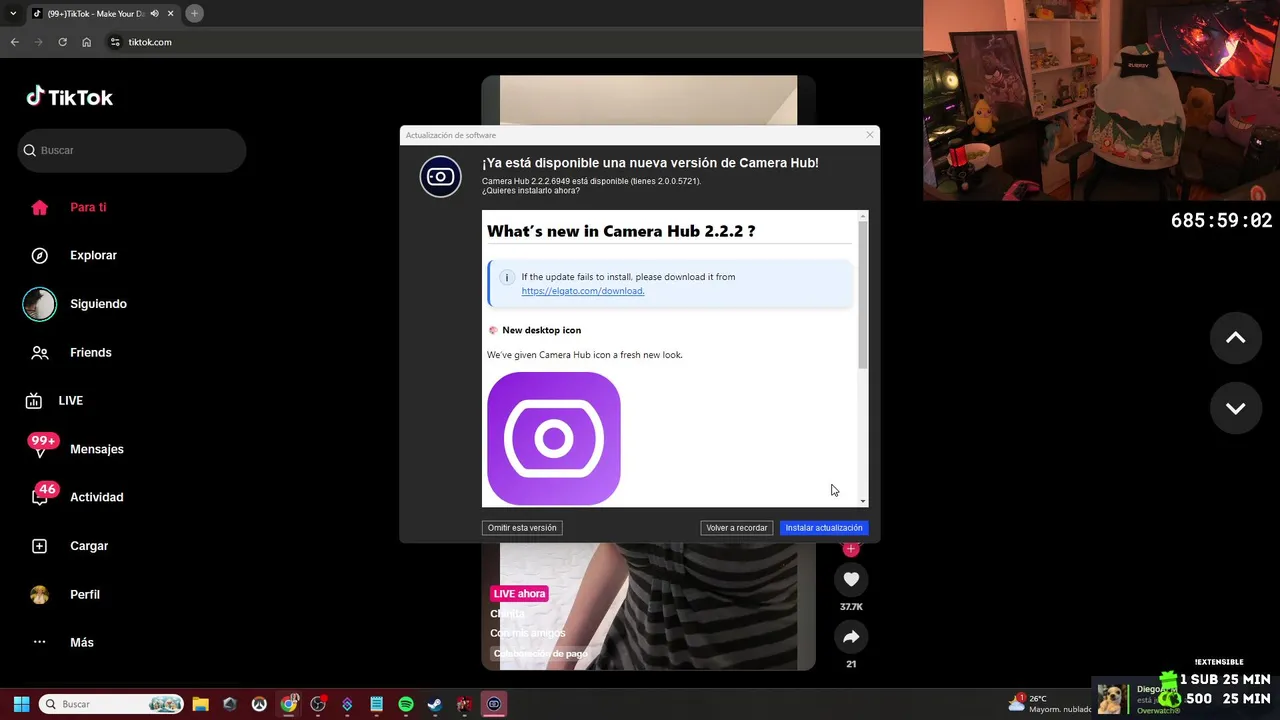Image resolution: width=1280 pixels, height=720 pixels.
Task: Mute the TikTok tab audio icon
Action: 155,13
